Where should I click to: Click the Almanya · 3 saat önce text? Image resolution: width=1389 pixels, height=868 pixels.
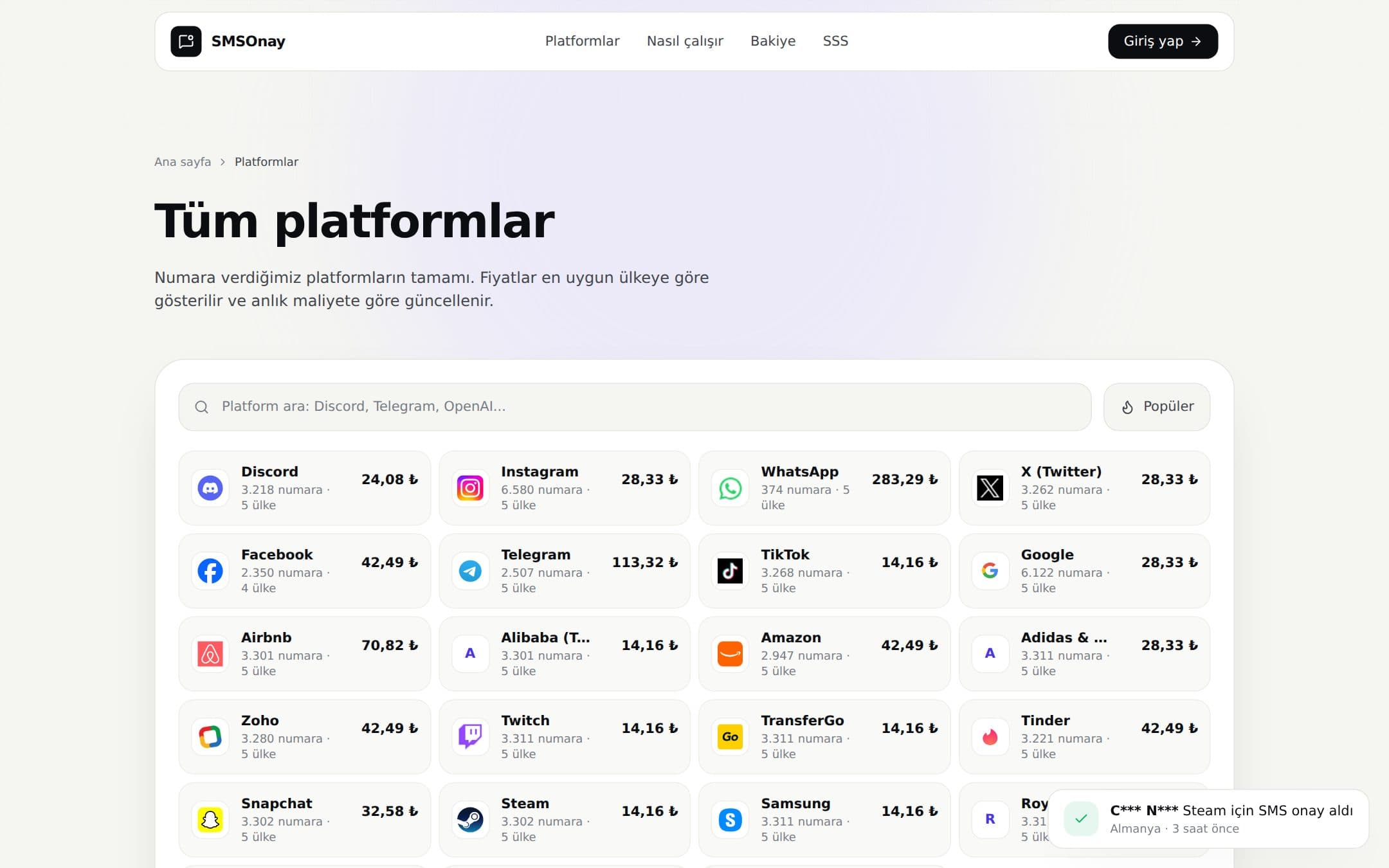1174,829
